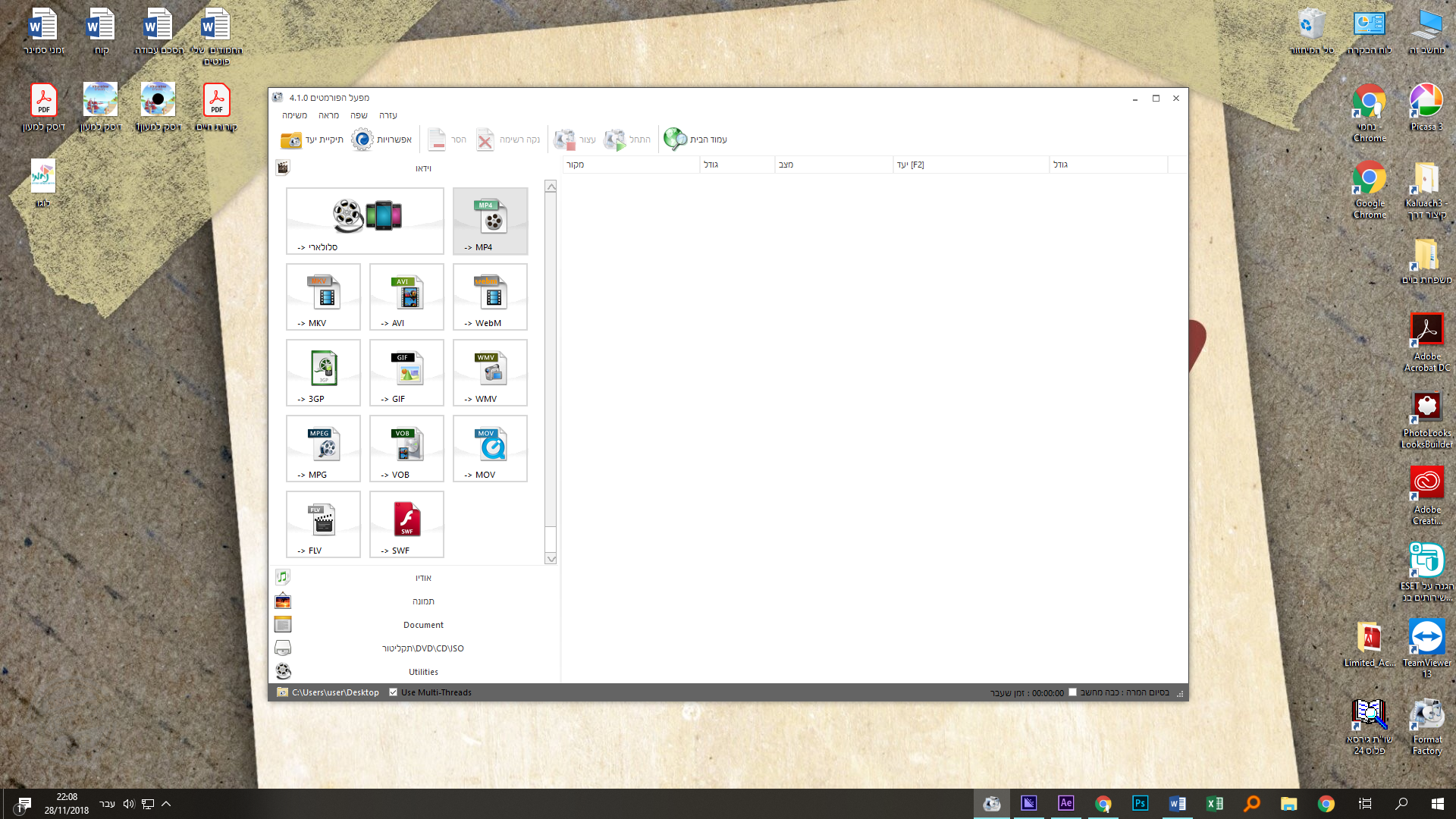The width and height of the screenshot is (1456, 819).
Task: Click the SWF Flash format icon
Action: pyautogui.click(x=407, y=524)
